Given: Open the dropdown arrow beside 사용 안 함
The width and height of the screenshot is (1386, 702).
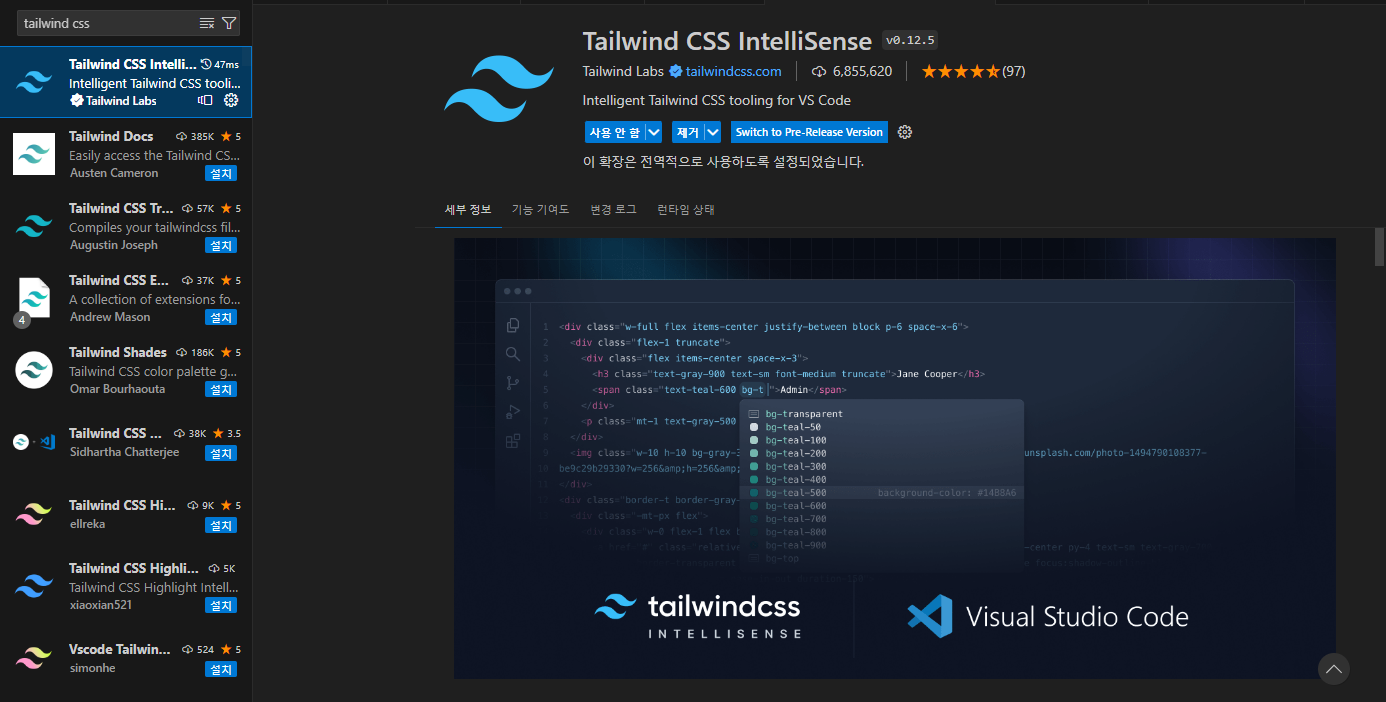Looking at the screenshot, I should 654,132.
